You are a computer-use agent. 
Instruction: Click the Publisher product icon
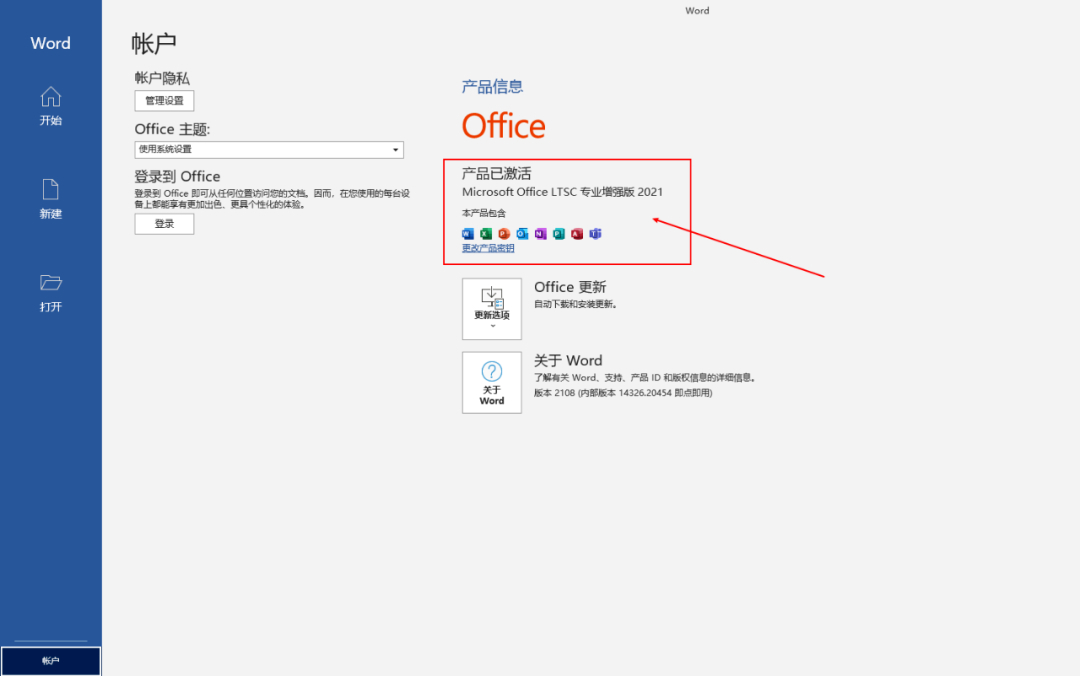click(559, 234)
